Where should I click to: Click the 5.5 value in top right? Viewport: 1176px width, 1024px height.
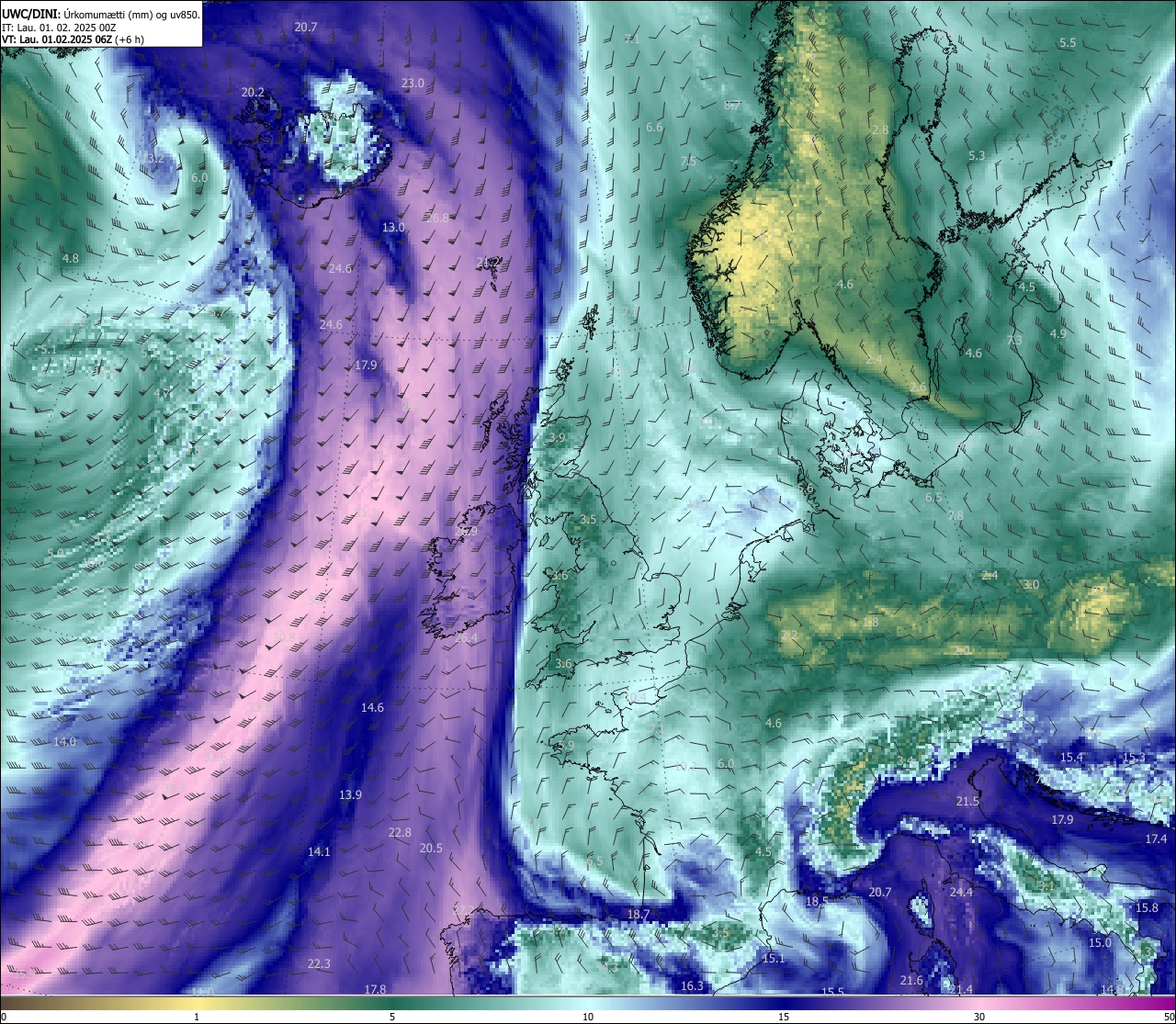tap(1068, 42)
